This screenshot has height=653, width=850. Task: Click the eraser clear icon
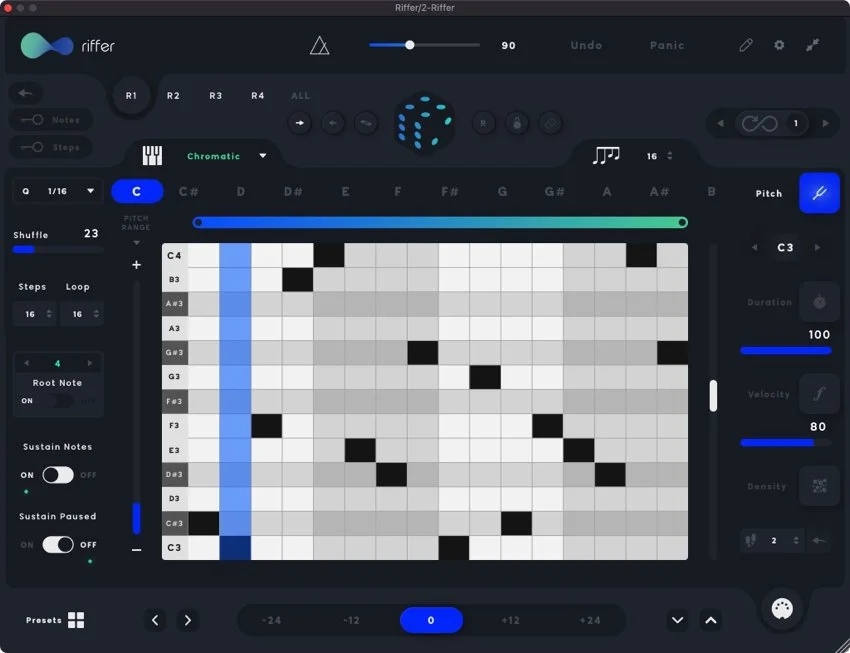click(x=550, y=123)
